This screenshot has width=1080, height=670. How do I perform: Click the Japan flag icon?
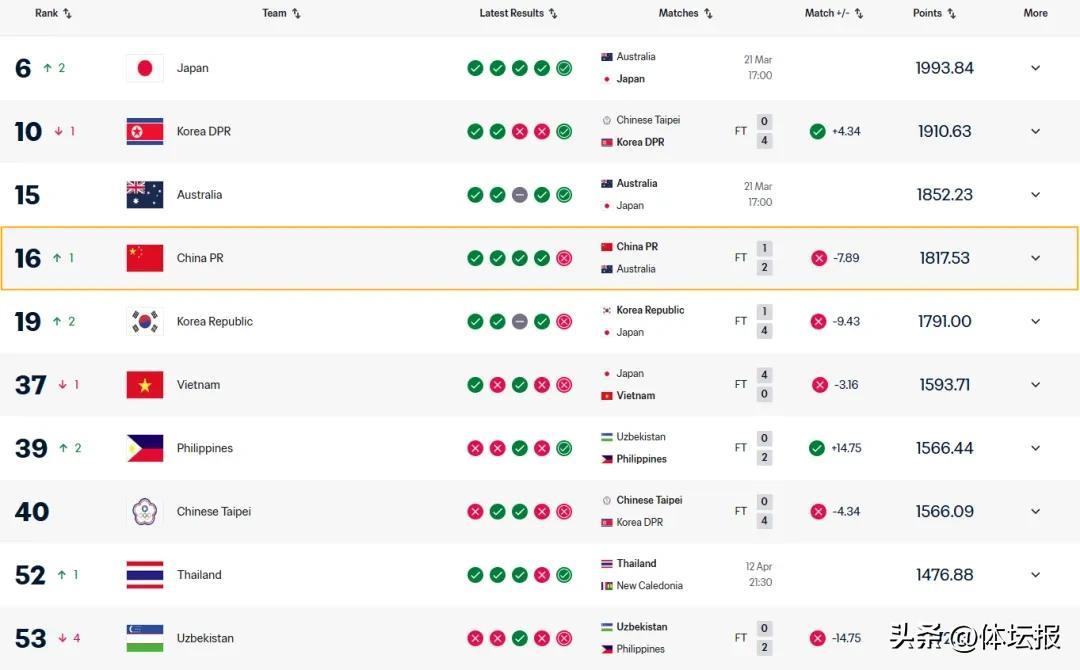pos(145,68)
